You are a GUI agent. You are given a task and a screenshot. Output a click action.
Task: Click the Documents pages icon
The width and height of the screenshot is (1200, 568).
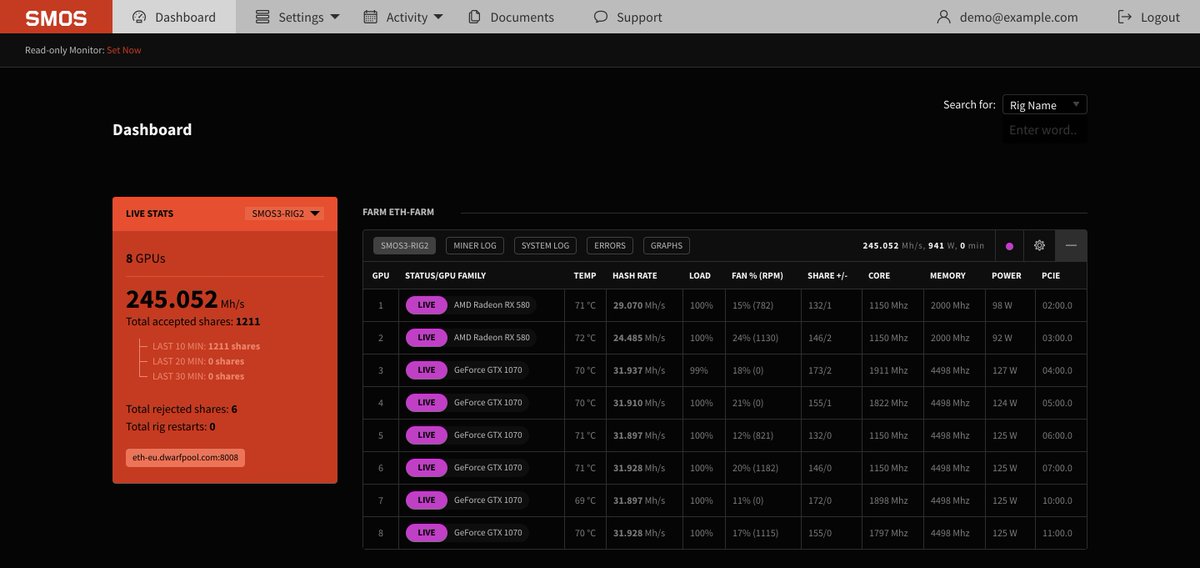coord(474,17)
